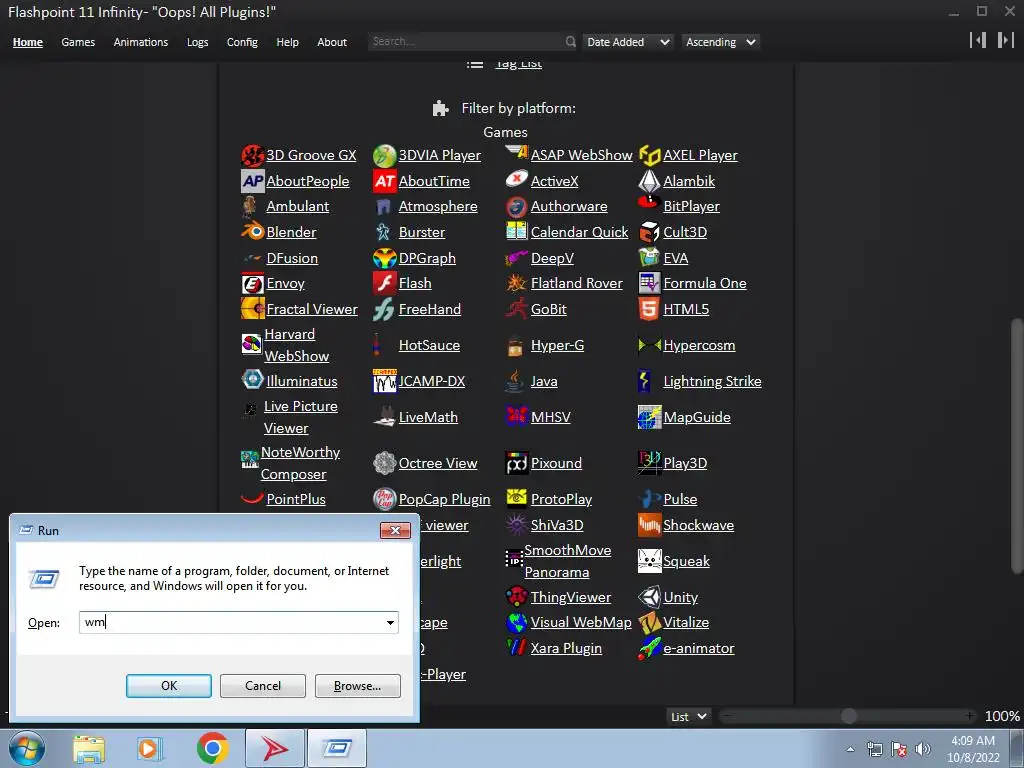Open the NoteWorthy Composer link
Image resolution: width=1024 pixels, height=768 pixels.
pyautogui.click(x=300, y=463)
